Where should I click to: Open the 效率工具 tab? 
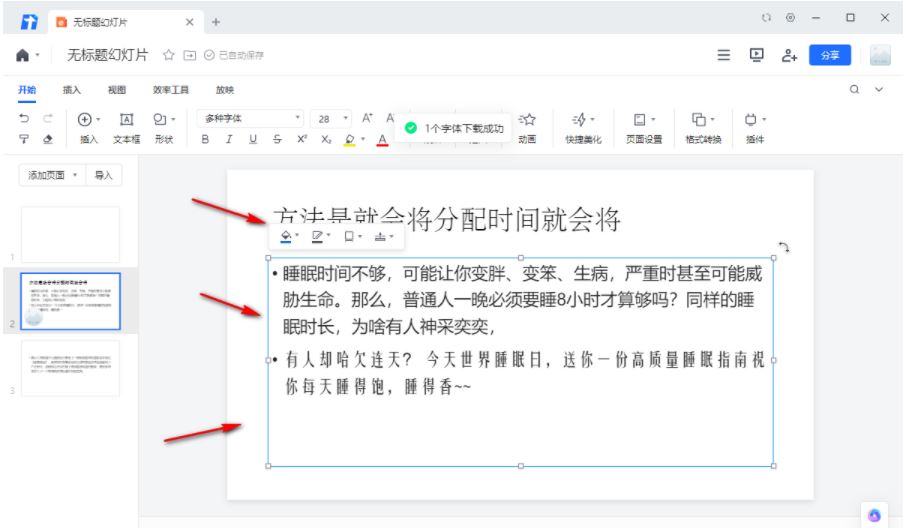[x=171, y=90]
